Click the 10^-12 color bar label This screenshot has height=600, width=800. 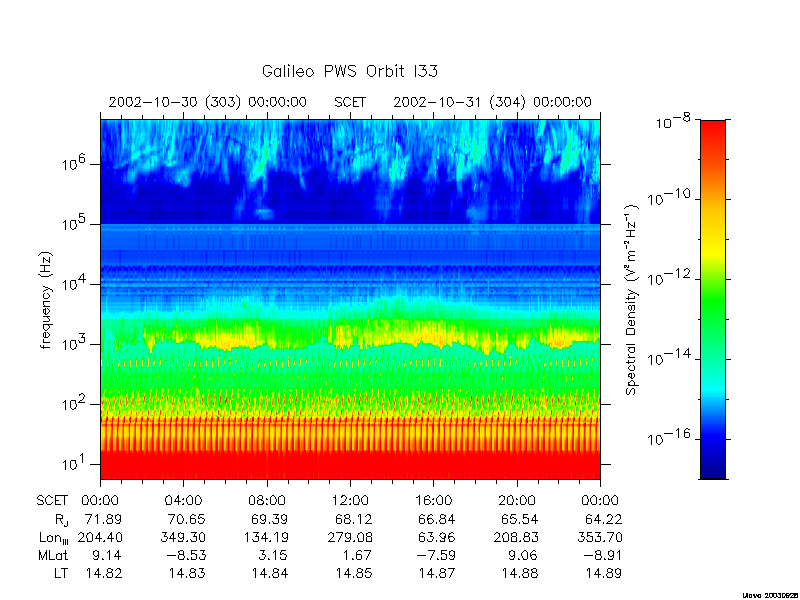670,278
